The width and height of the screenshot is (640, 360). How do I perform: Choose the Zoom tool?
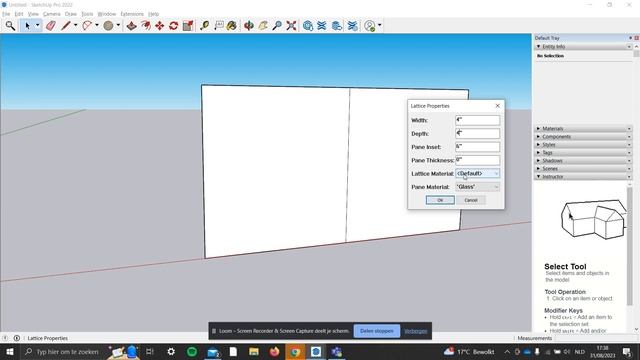tap(277, 26)
